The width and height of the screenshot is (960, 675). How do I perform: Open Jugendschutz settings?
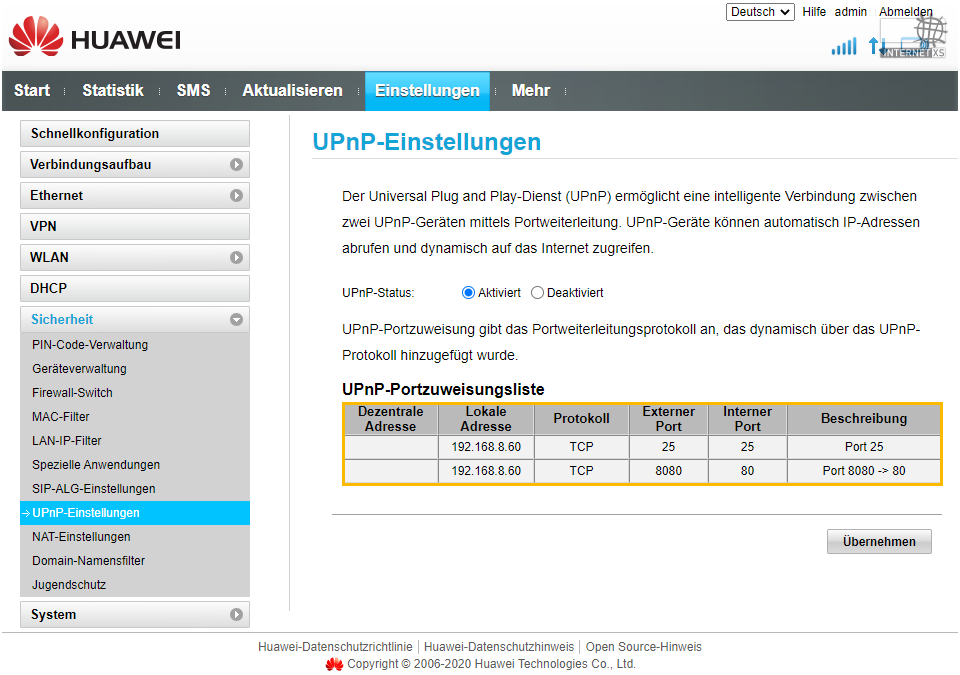pyautogui.click(x=69, y=584)
